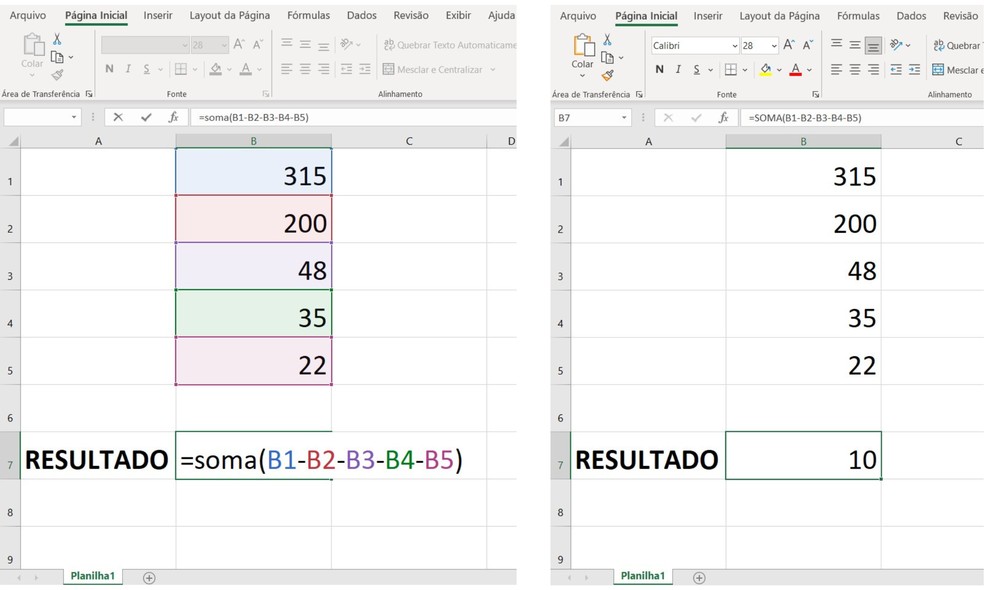Click the Pincel de Formatação (format painter) icon
The height and width of the screenshot is (590, 984).
(x=605, y=76)
